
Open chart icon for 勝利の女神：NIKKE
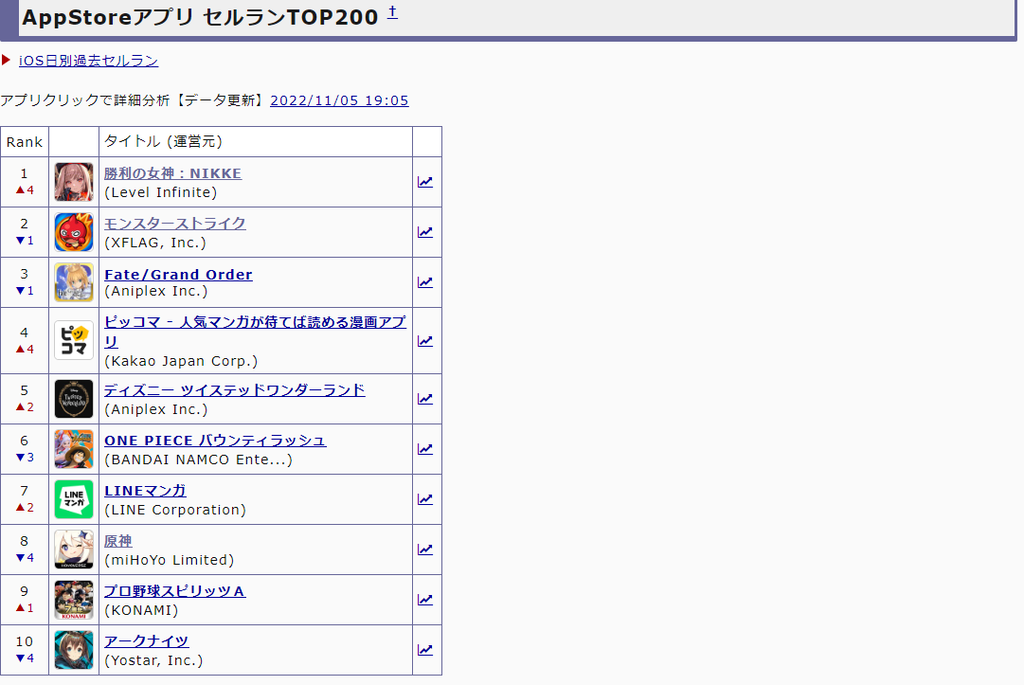425,182
